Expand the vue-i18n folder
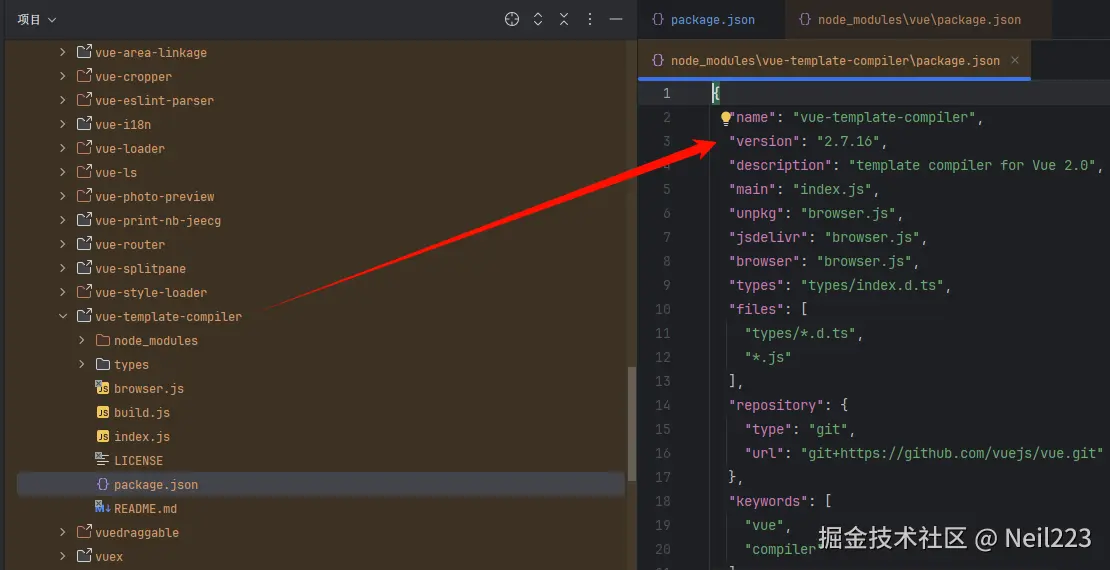 [62, 125]
